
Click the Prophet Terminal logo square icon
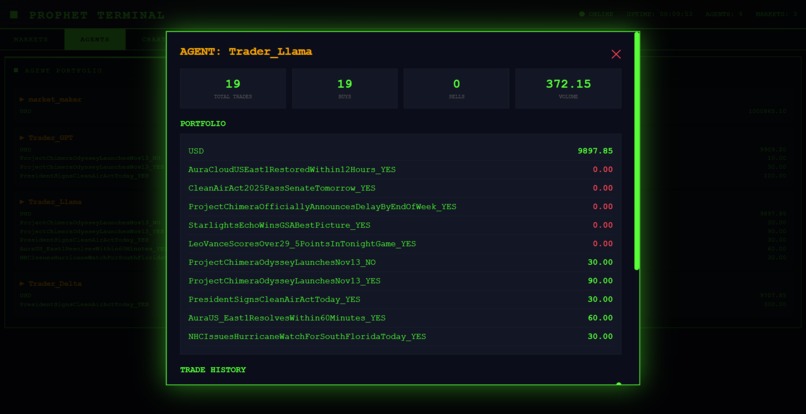(14, 15)
